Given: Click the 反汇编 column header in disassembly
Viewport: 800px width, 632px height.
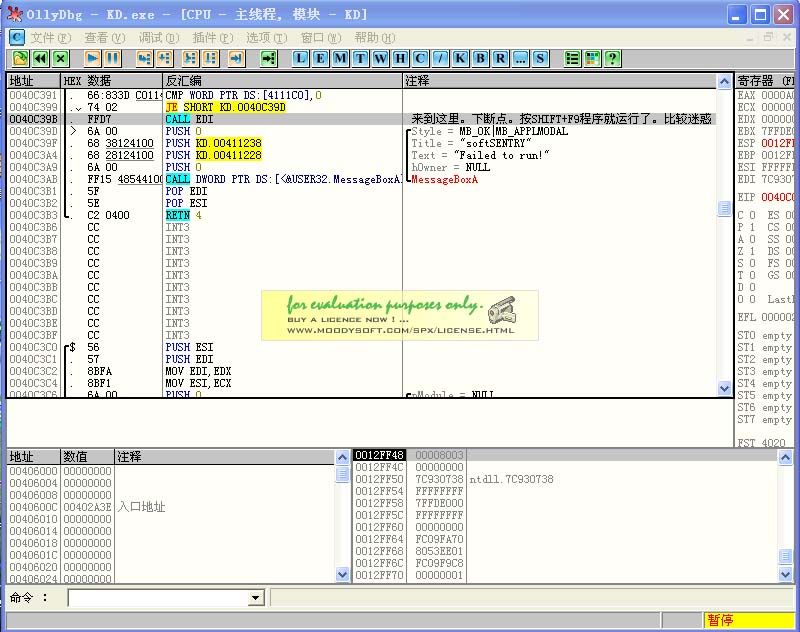Looking at the screenshot, I should click(283, 81).
